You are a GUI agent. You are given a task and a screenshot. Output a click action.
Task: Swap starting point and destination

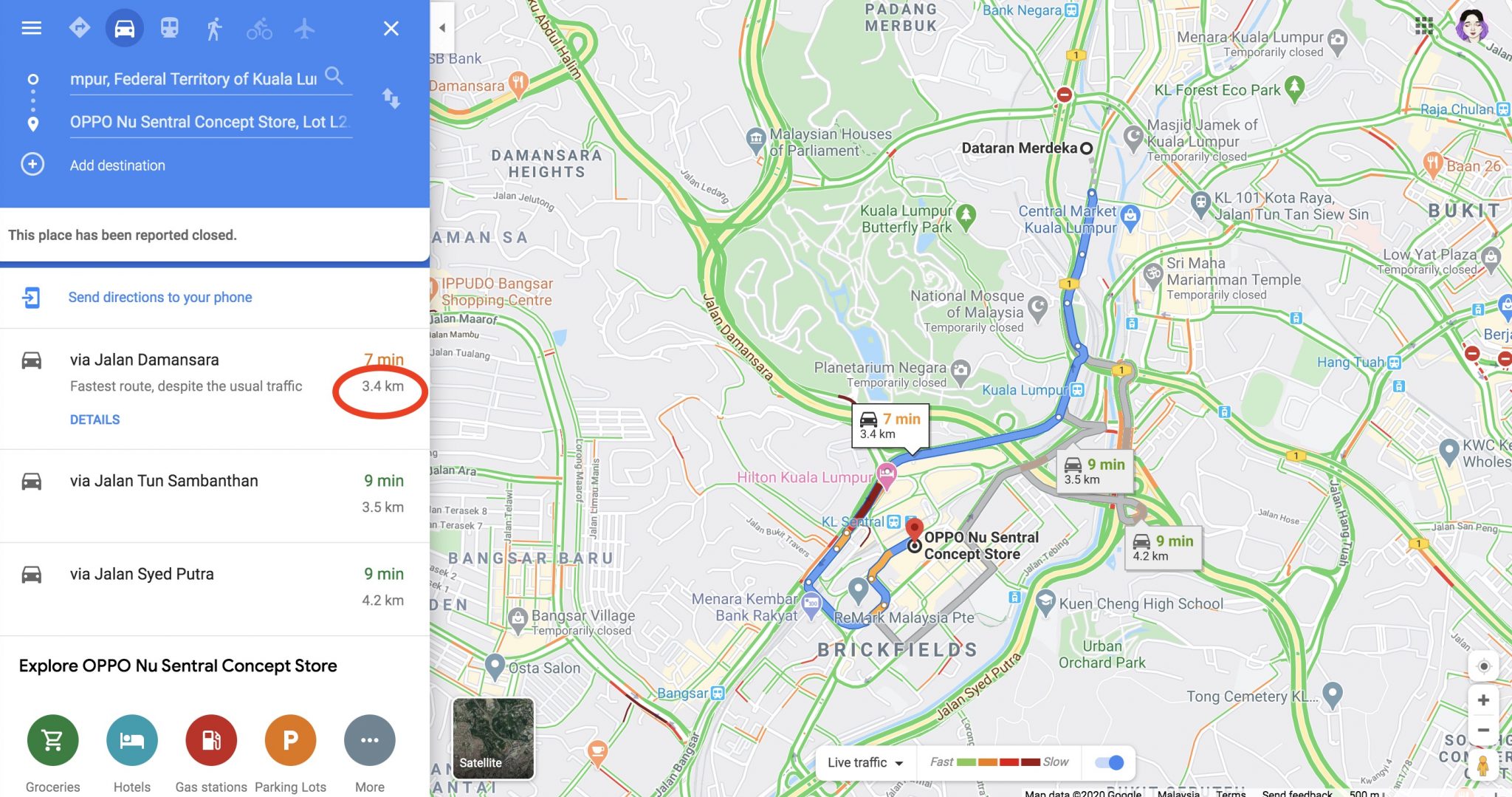click(391, 98)
